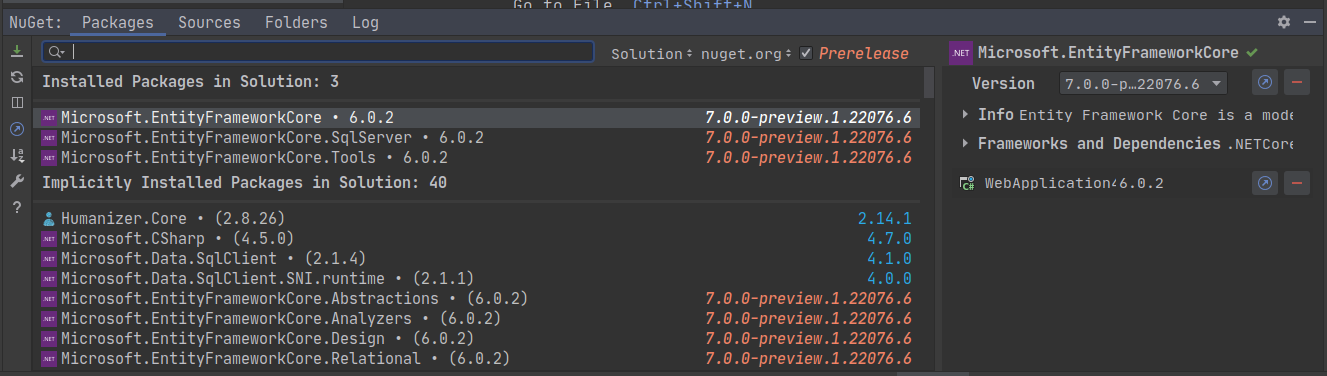Image resolution: width=1327 pixels, height=376 pixels.
Task: Click the large .NET icon in details header
Action: pyautogui.click(x=961, y=53)
